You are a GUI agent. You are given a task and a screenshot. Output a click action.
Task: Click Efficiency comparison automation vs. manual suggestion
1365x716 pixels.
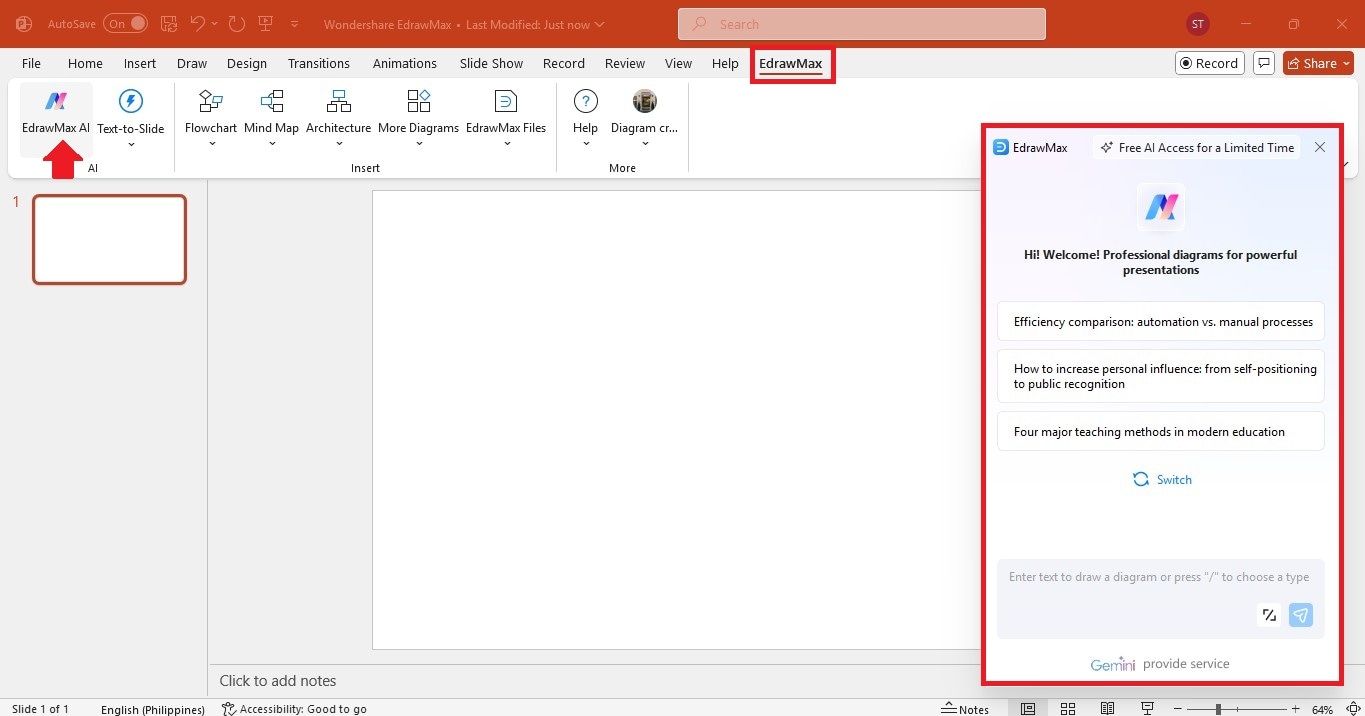1161,322
